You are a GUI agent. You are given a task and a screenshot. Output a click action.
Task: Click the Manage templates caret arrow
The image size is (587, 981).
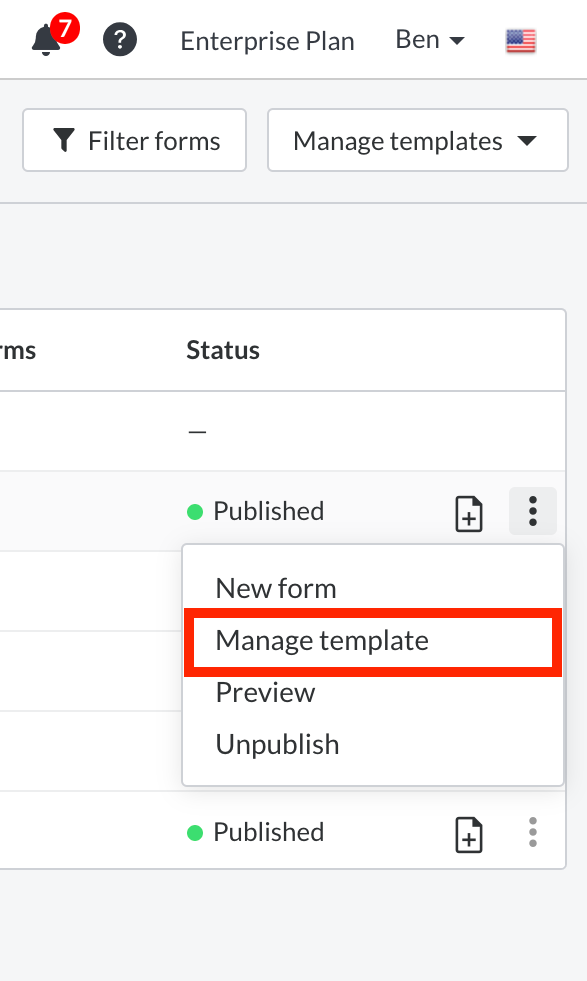pyautogui.click(x=527, y=140)
